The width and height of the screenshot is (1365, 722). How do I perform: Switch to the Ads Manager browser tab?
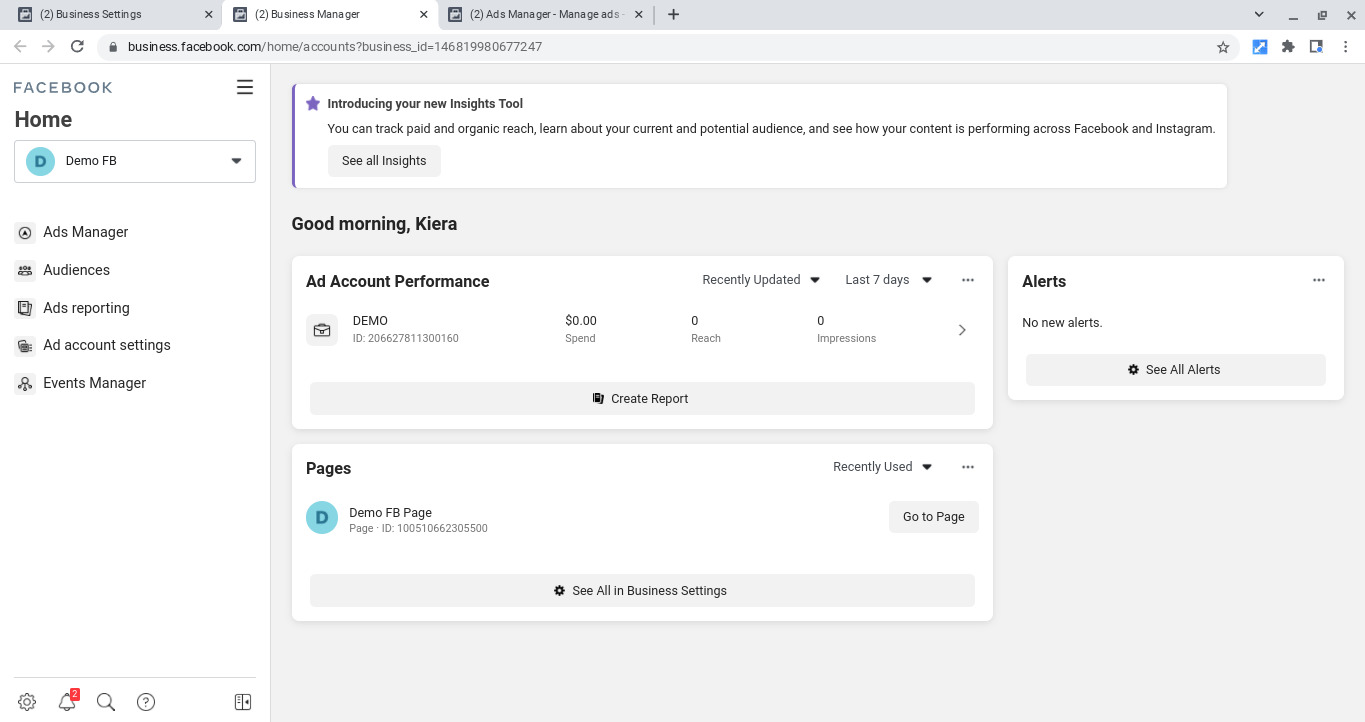pos(544,14)
